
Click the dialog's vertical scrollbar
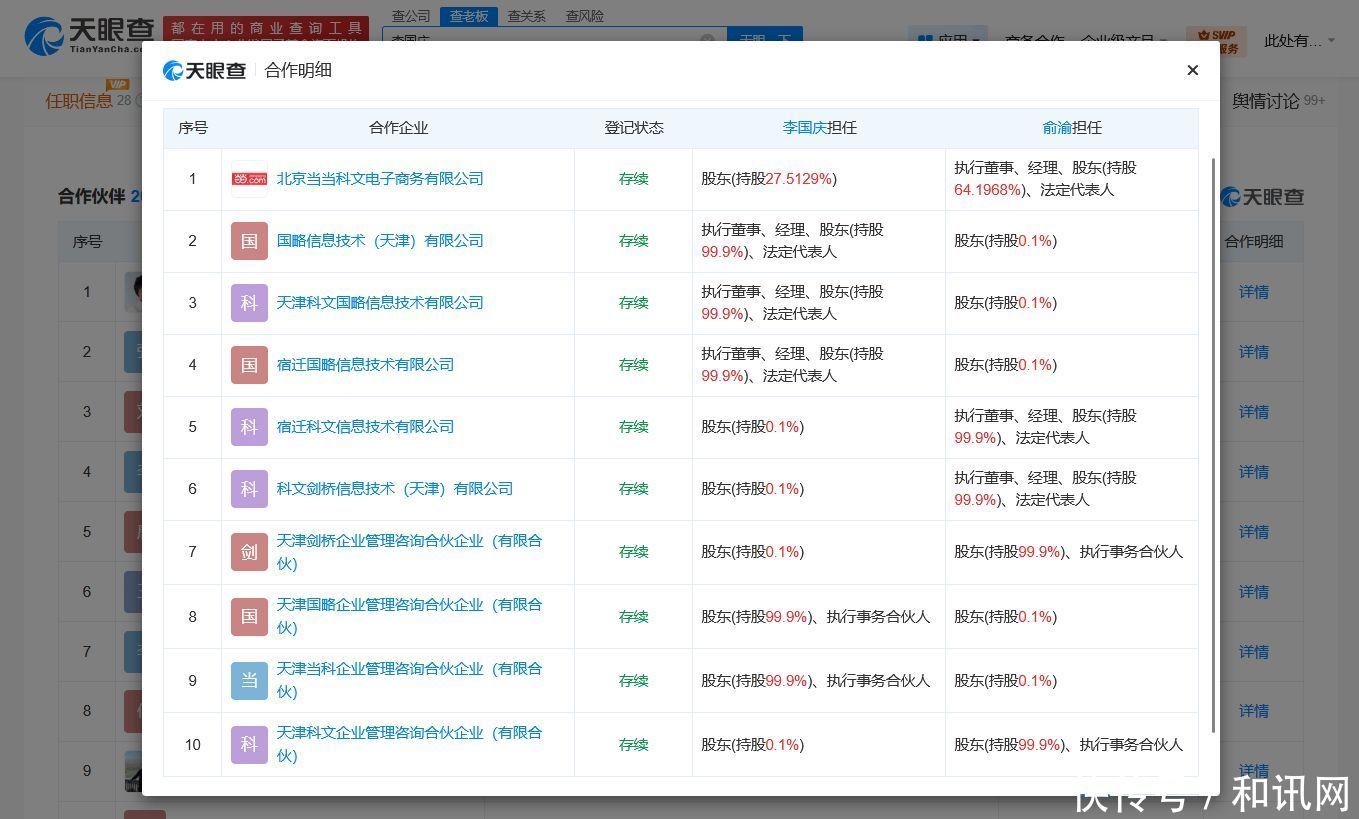[1214, 440]
